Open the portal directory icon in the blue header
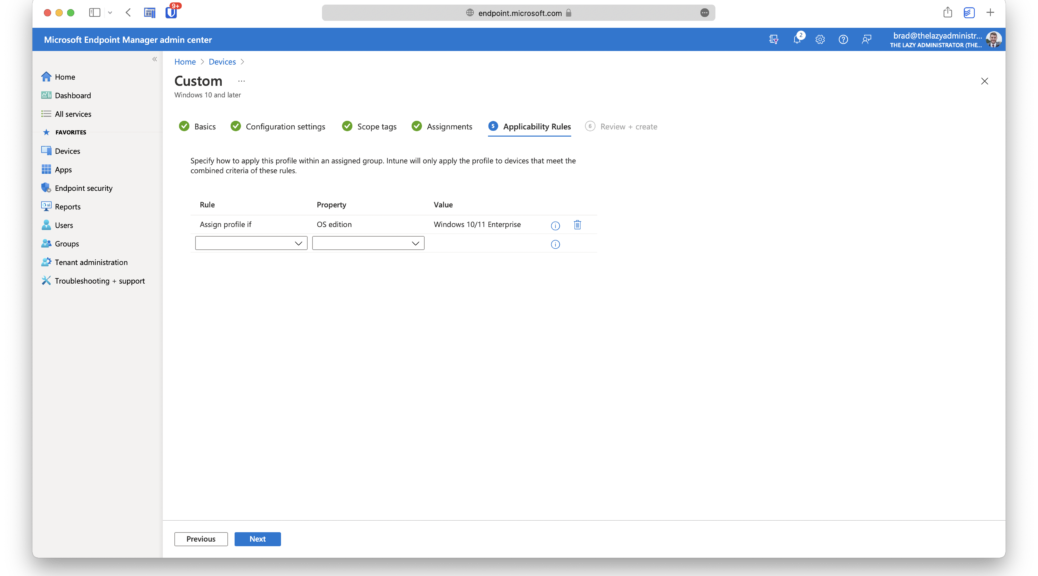Image resolution: width=1038 pixels, height=576 pixels. coord(774,40)
